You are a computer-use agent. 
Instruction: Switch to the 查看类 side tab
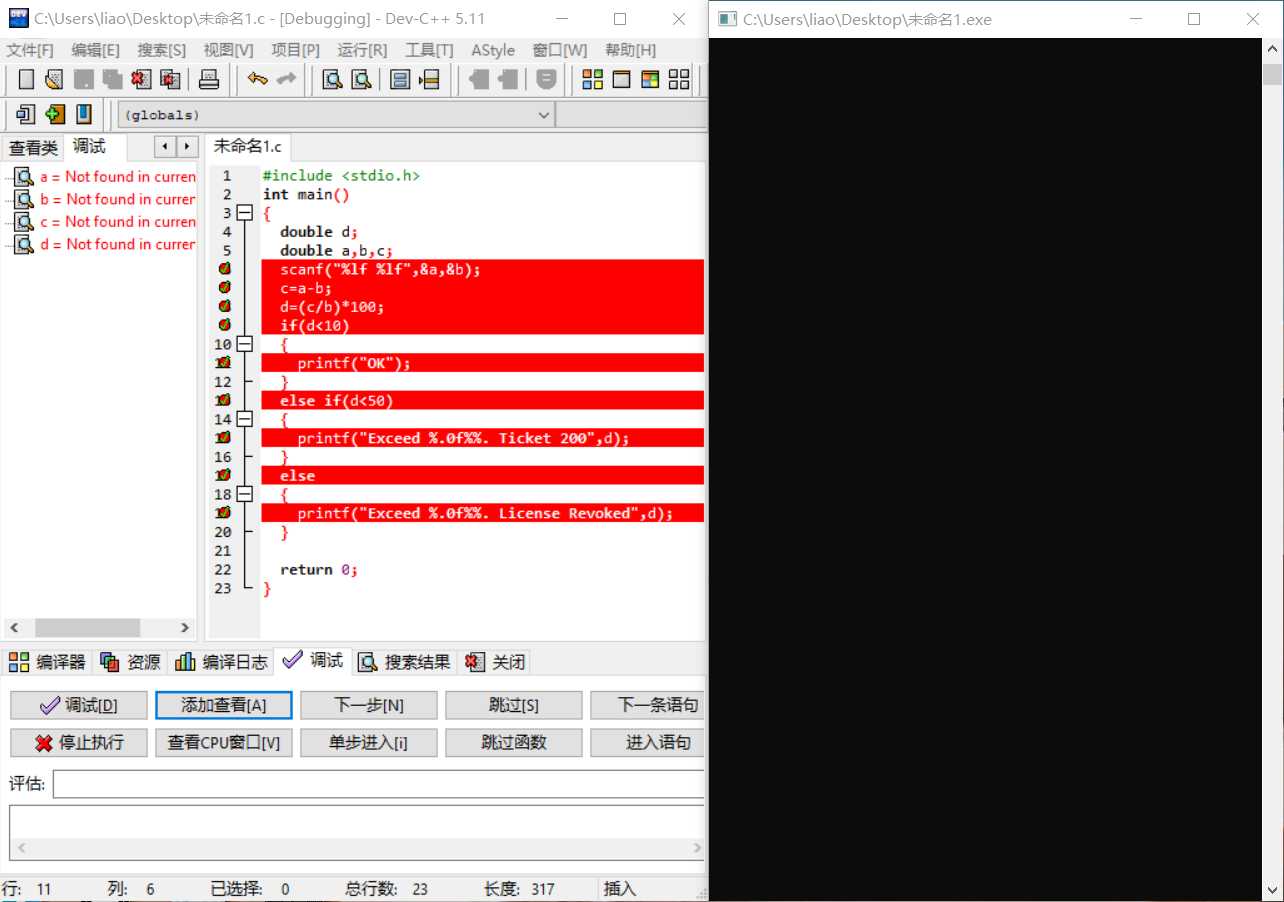pos(33,148)
